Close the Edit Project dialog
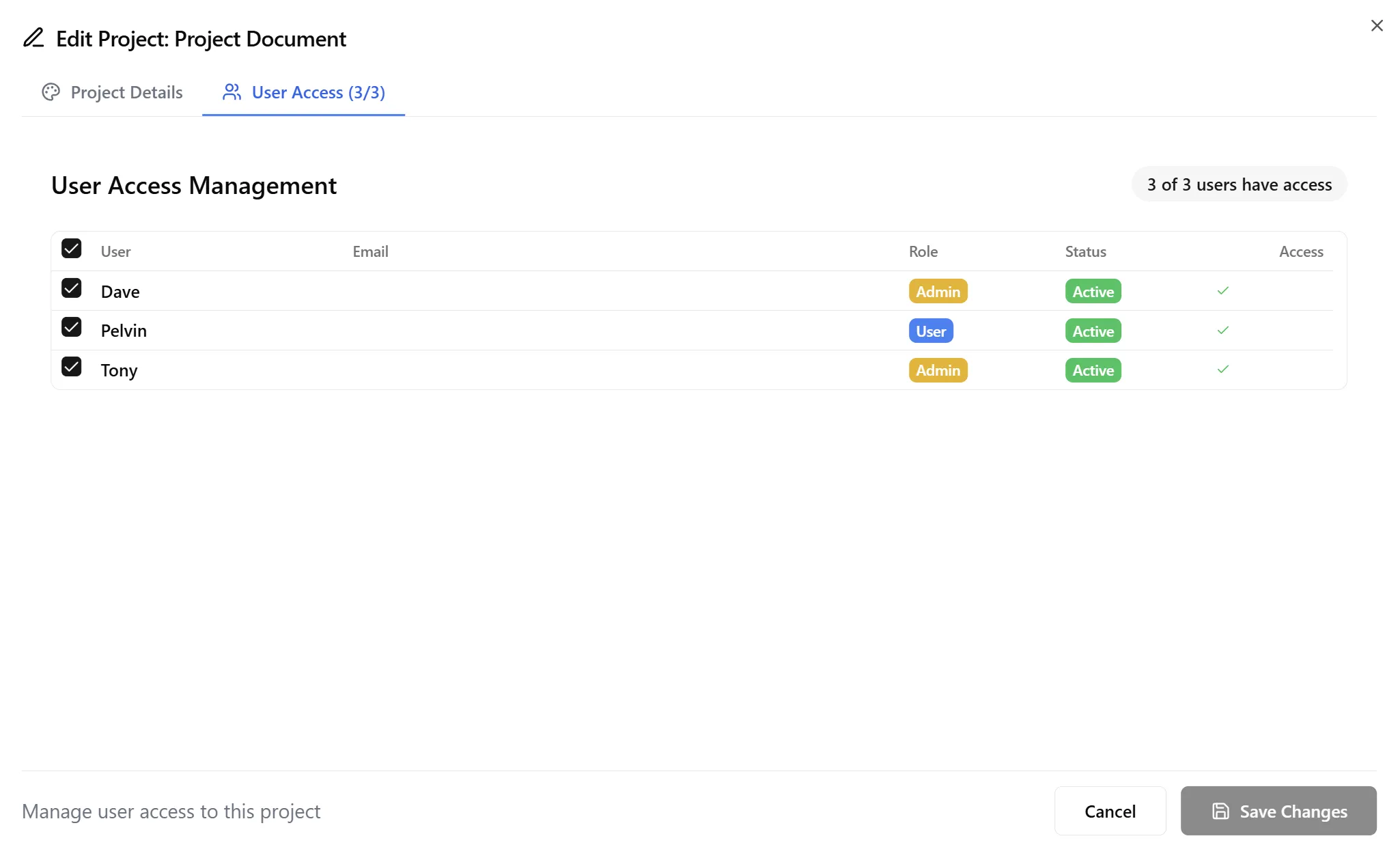This screenshot has height=860, width=1400. coord(1377,26)
